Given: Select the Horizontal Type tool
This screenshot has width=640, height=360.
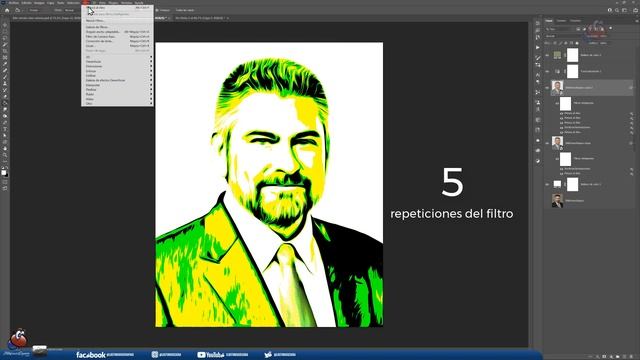Looking at the screenshot, I should click(x=5, y=129).
